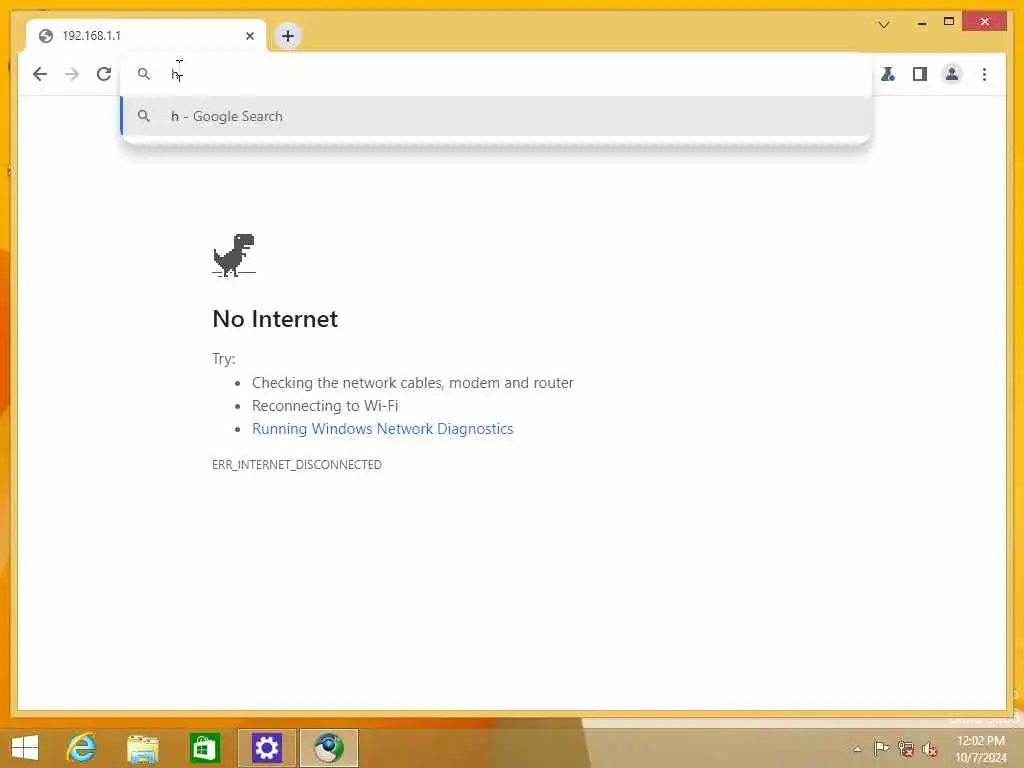The image size is (1024, 768).
Task: Toggle the side panel icon
Action: point(920,74)
